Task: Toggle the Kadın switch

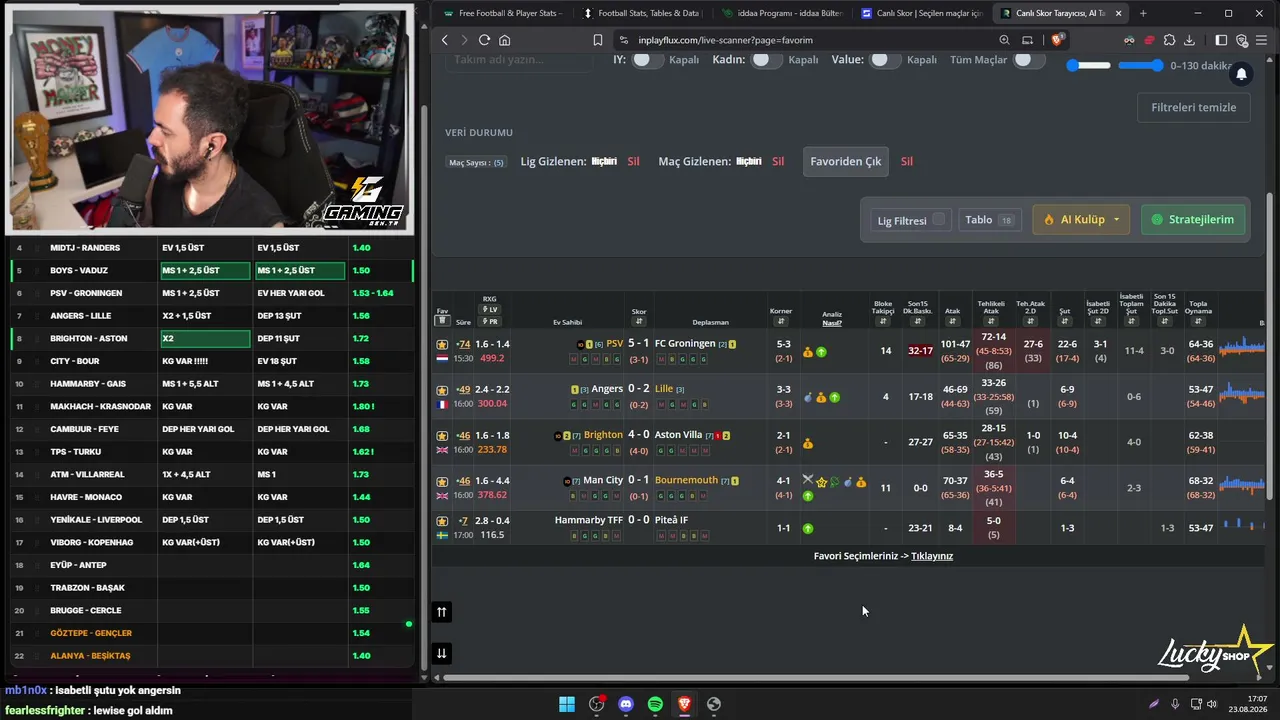Action: tap(767, 60)
